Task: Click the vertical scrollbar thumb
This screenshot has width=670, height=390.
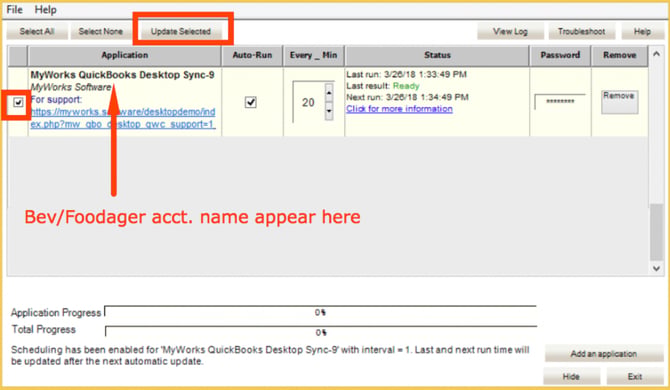Action: [656, 232]
